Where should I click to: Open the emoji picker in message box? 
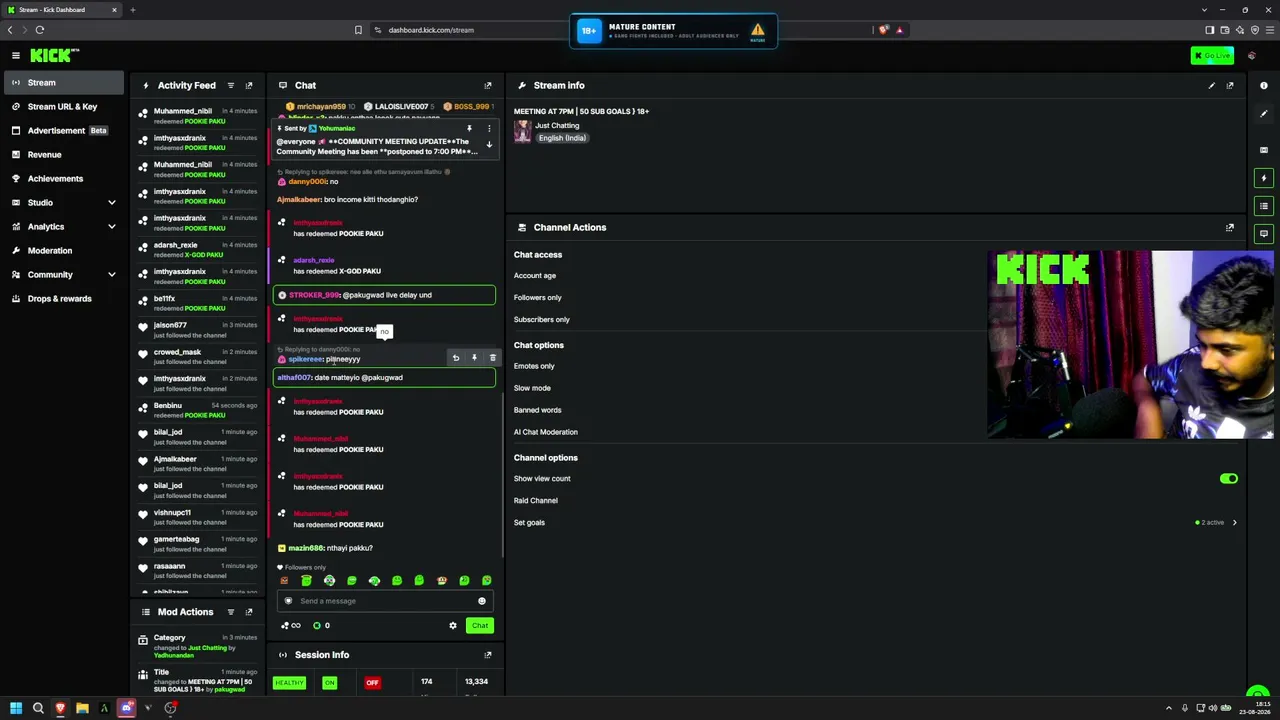point(481,601)
